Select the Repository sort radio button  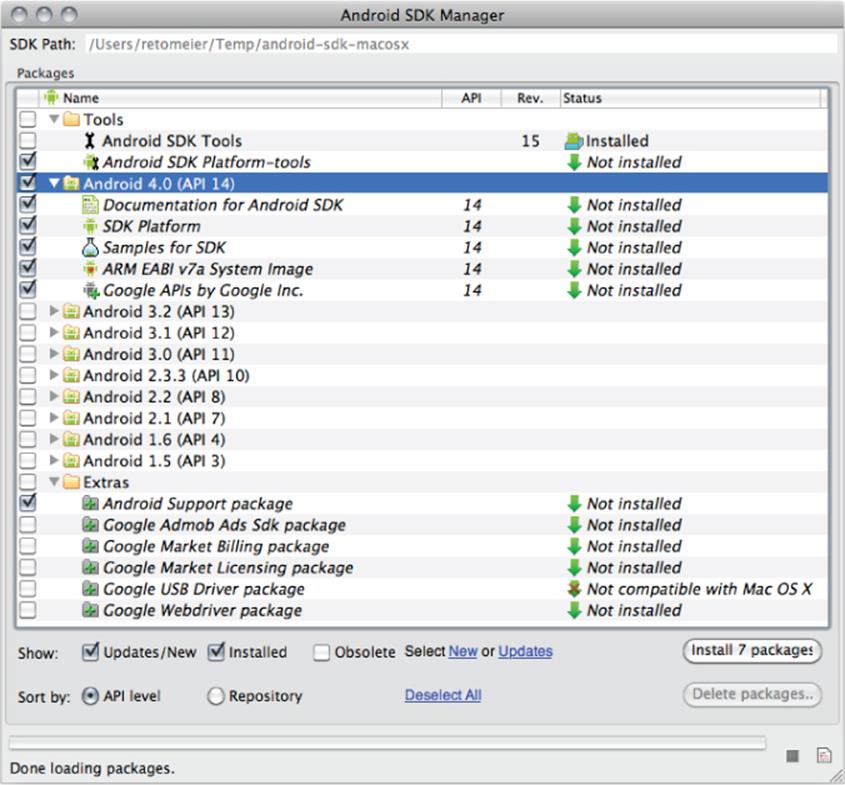(216, 696)
